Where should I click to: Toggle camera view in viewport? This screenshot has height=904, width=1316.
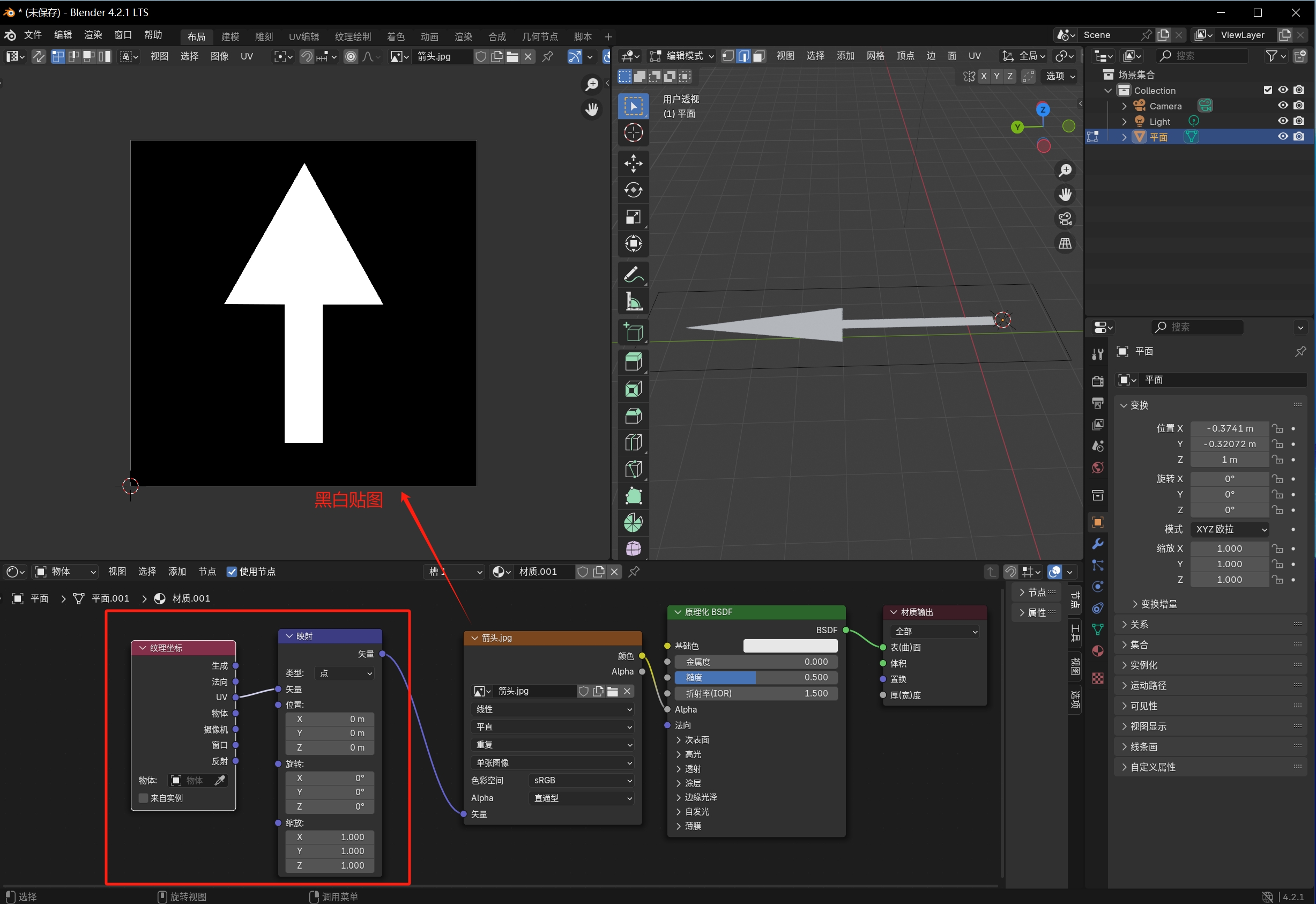tap(1065, 219)
